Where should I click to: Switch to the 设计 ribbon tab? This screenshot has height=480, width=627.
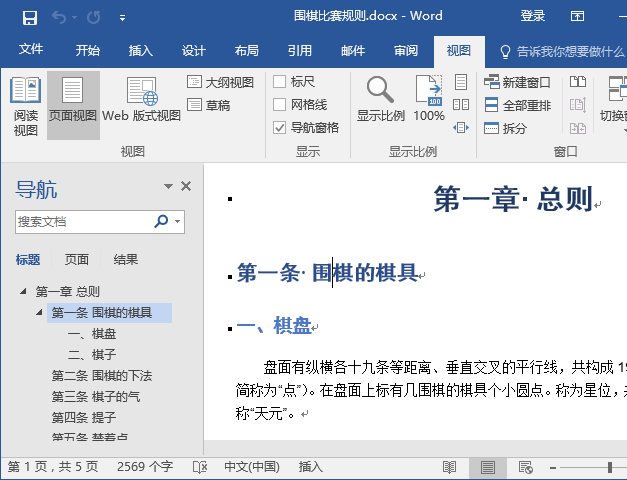point(194,50)
